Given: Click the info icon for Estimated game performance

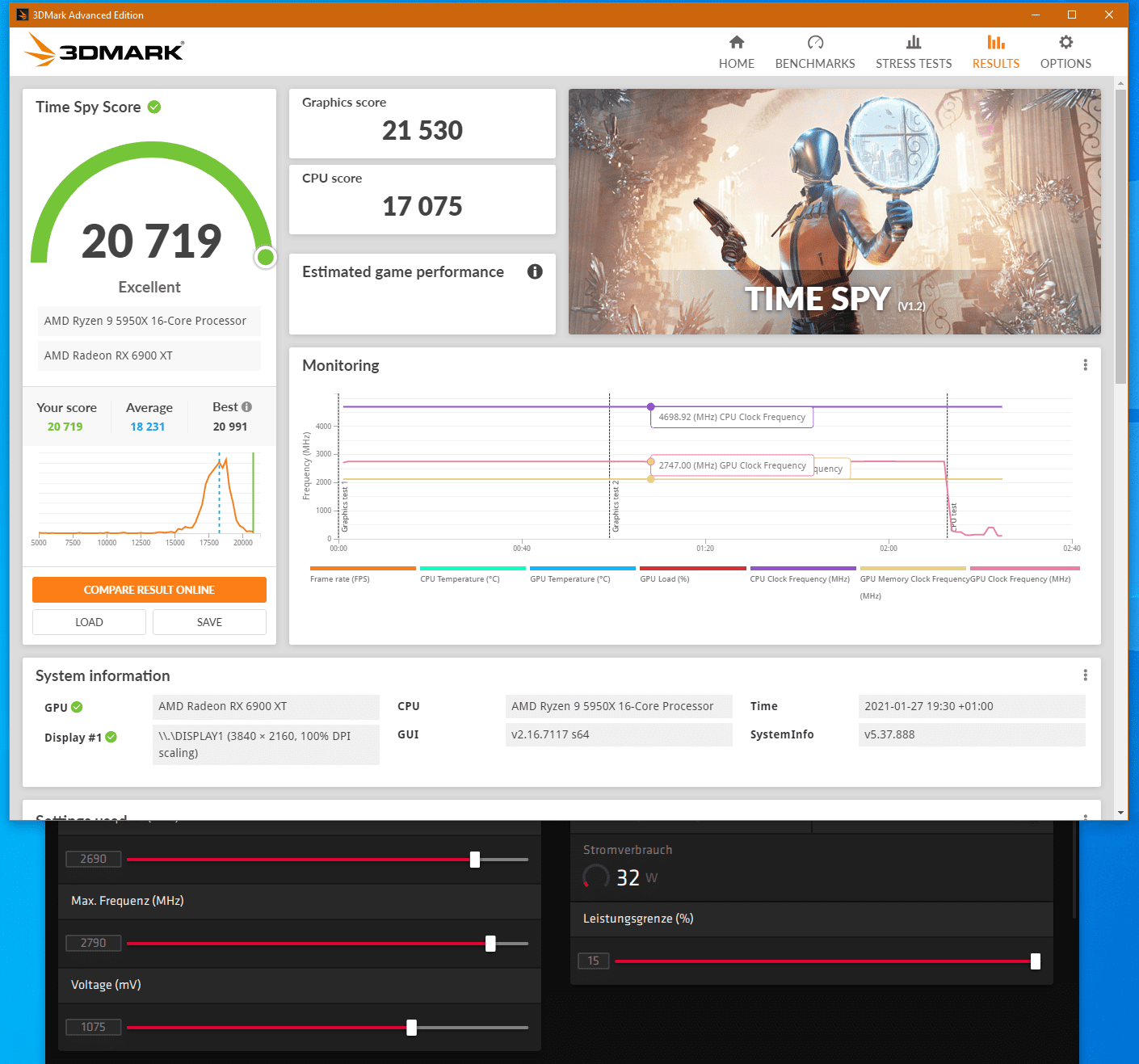Looking at the screenshot, I should (x=535, y=271).
